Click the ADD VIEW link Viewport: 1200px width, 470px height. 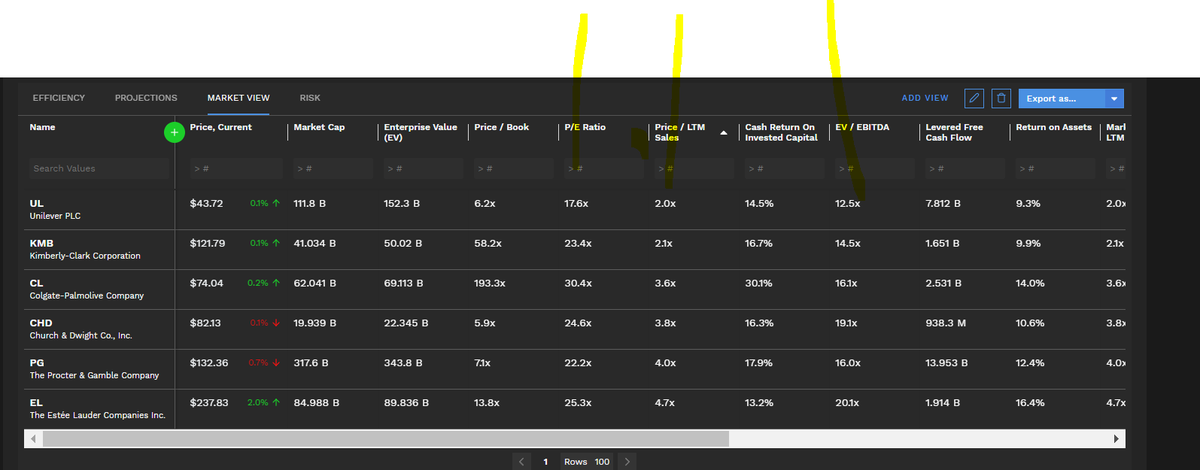point(925,98)
